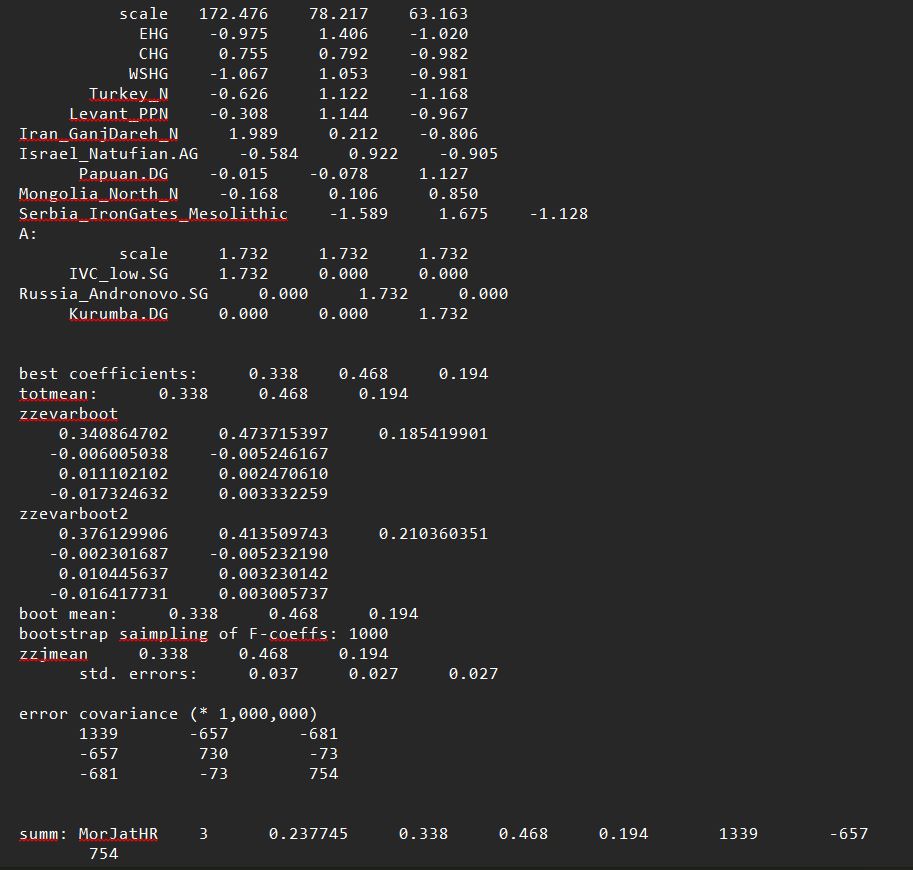Click value 1.989 in Iran_GanjDareh_N row

253,134
